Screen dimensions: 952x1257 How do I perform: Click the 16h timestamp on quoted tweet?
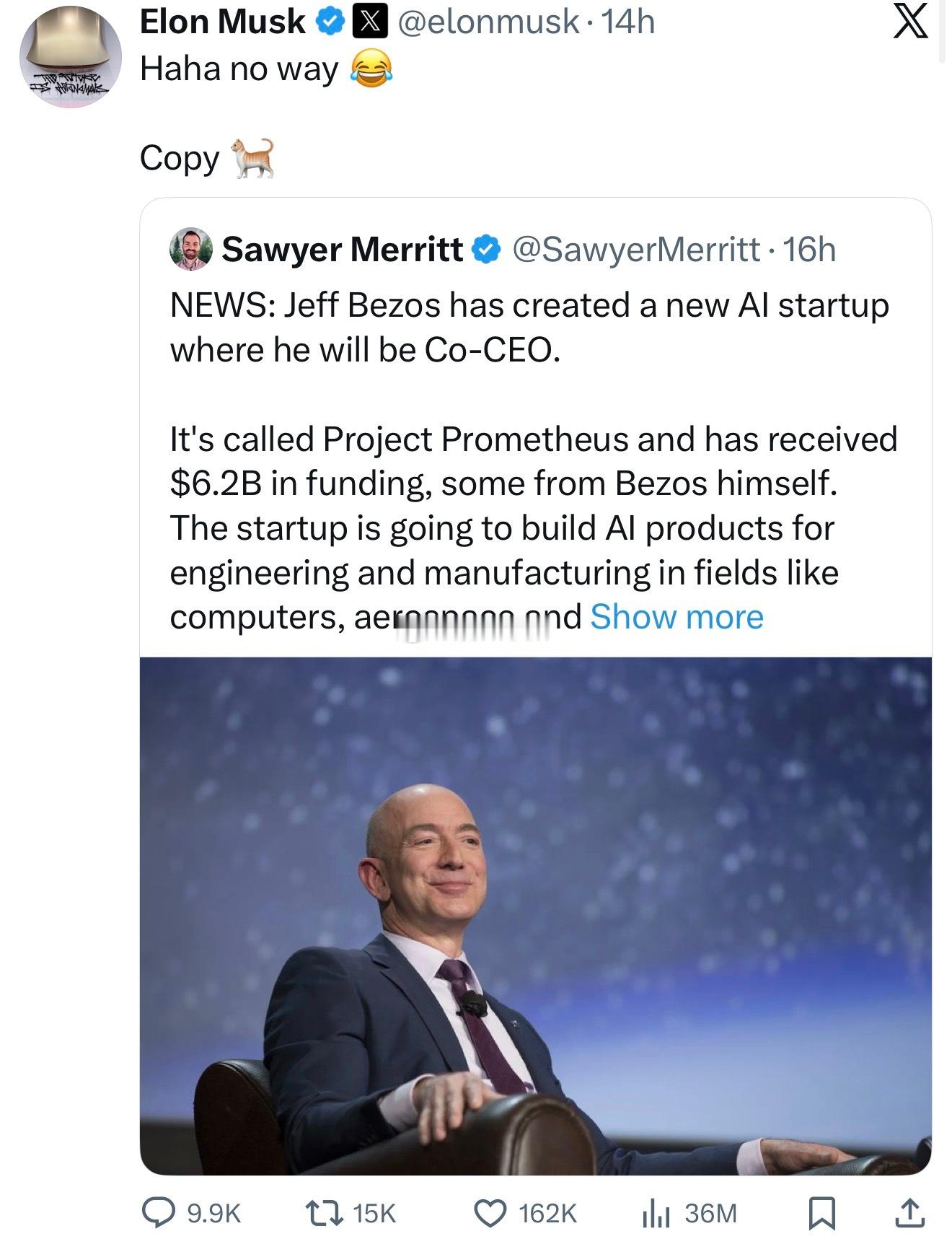tap(809, 250)
